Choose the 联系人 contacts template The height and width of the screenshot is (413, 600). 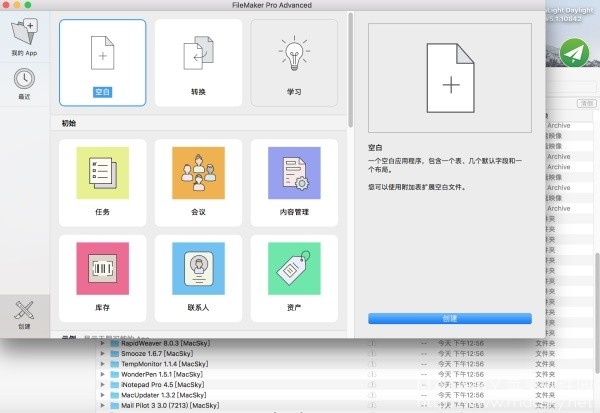198,278
